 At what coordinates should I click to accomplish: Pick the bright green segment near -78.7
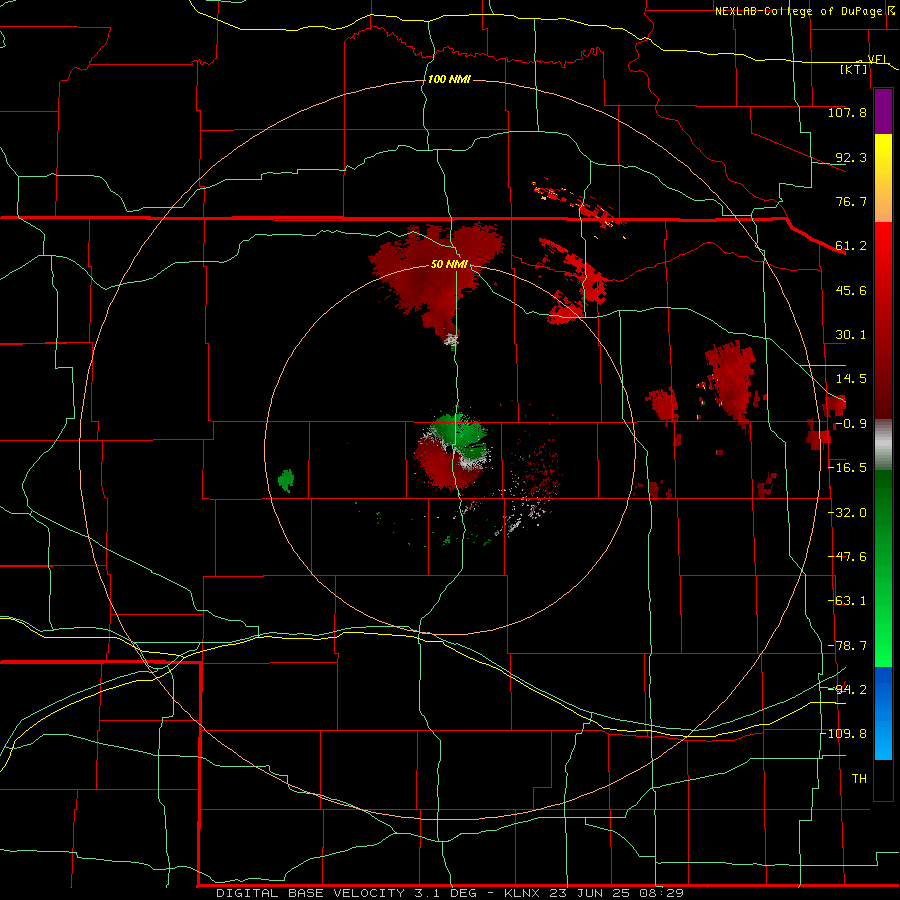pyautogui.click(x=883, y=646)
